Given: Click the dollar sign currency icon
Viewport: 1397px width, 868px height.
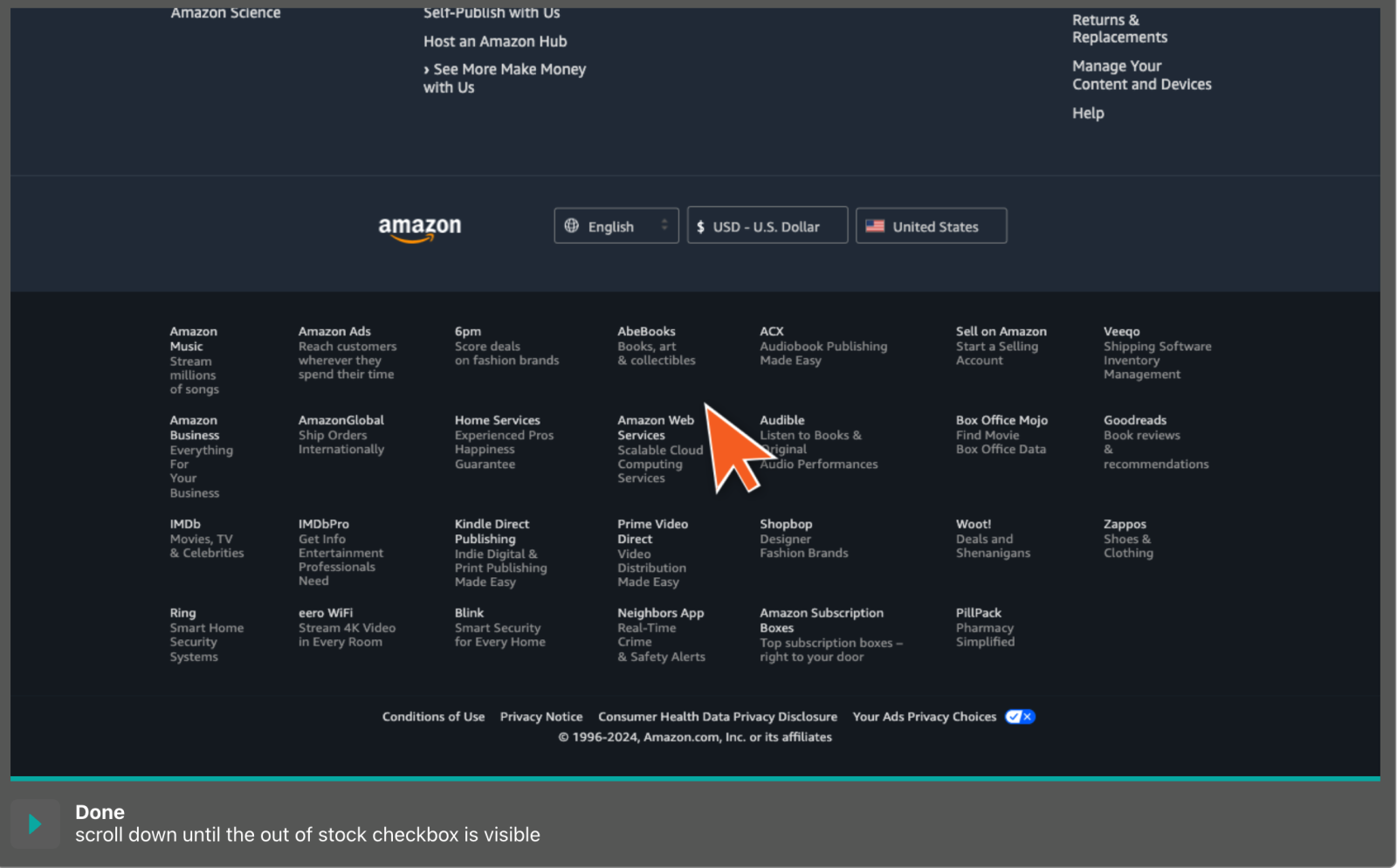Looking at the screenshot, I should pos(700,227).
